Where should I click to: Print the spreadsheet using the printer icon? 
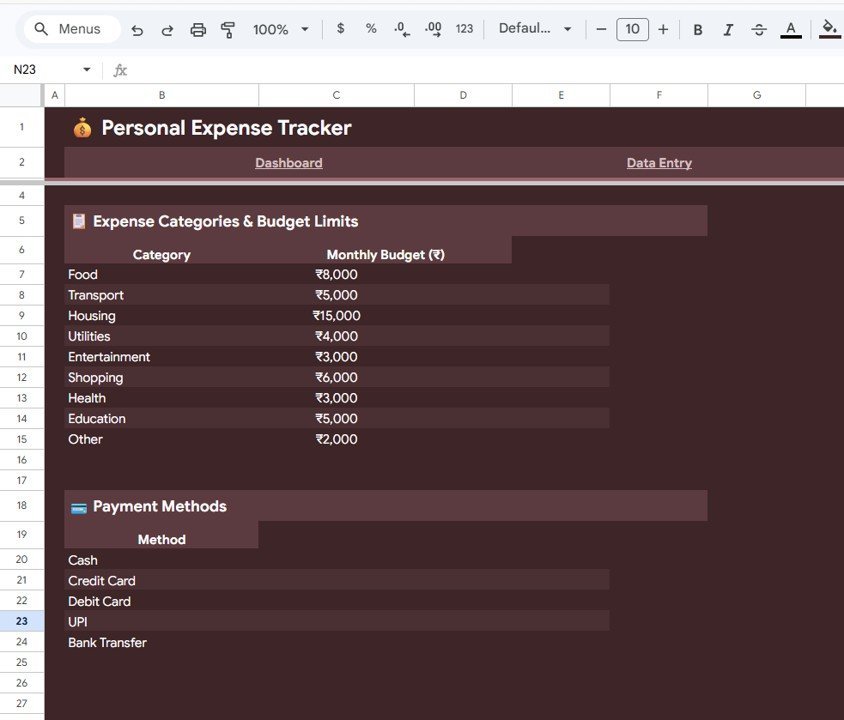coord(198,30)
